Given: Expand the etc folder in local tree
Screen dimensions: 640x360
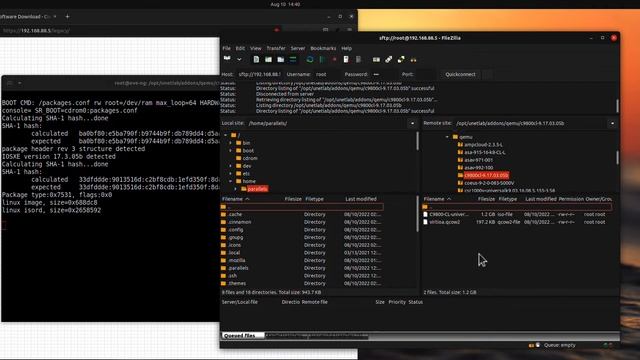Looking at the screenshot, I should tap(231, 173).
